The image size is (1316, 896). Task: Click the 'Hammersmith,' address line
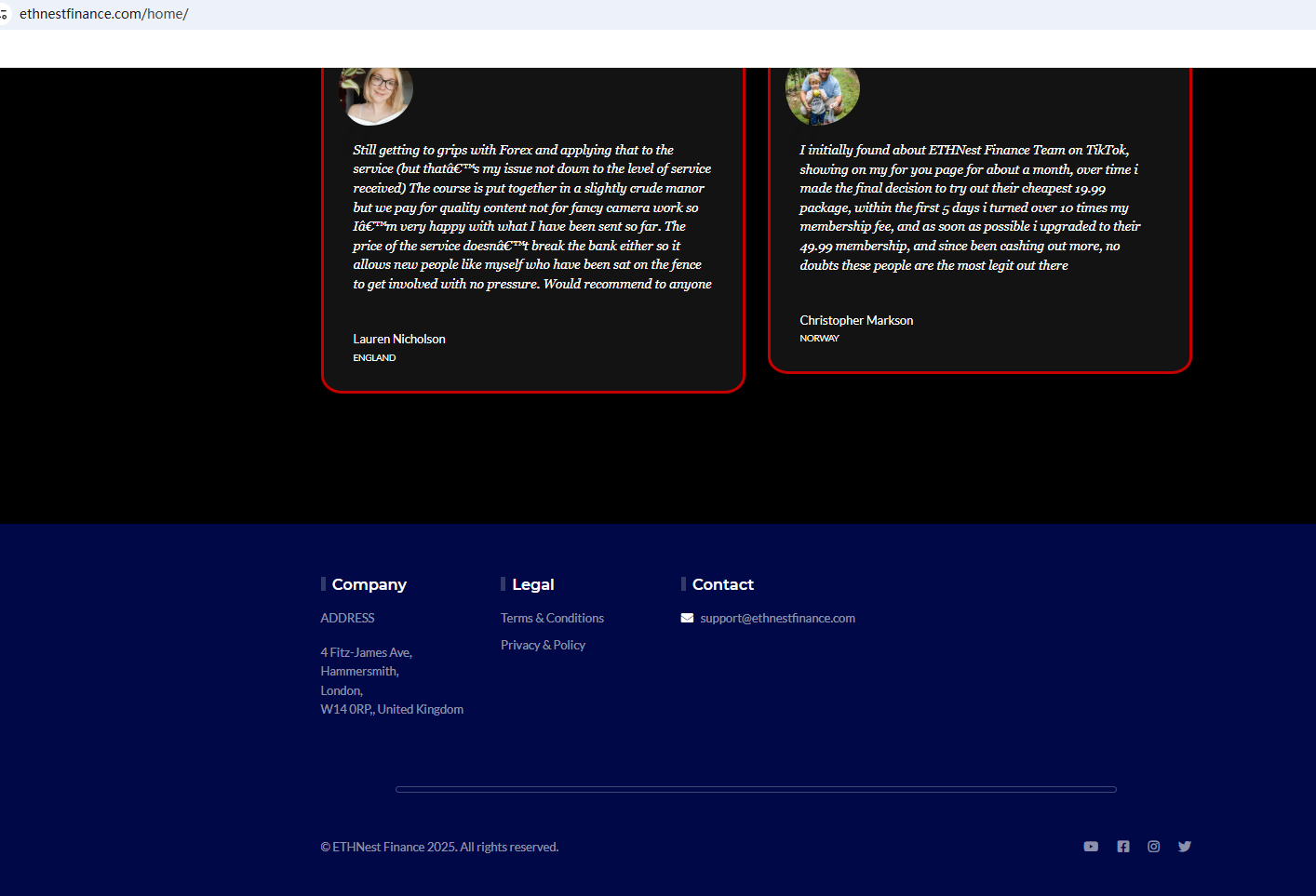359,671
